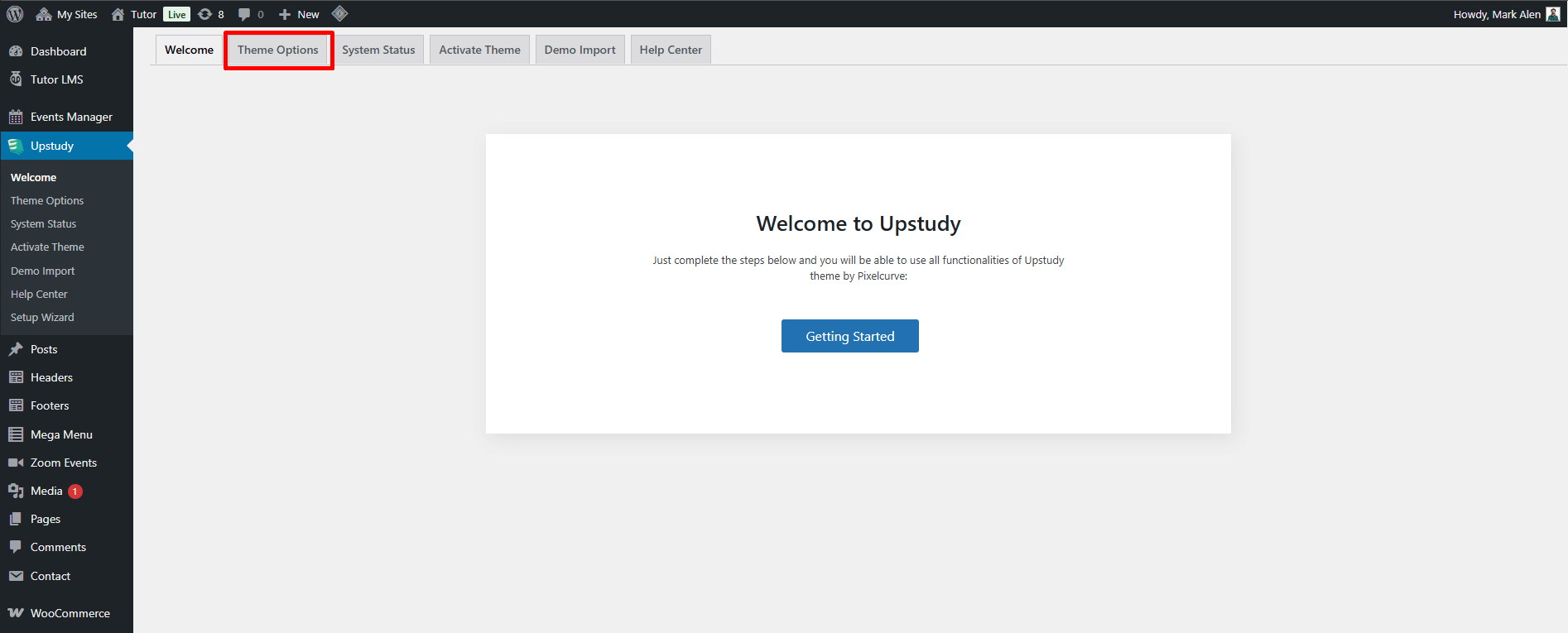1568x633 pixels.
Task: Open Zoom Events sidebar item
Action: click(x=66, y=463)
